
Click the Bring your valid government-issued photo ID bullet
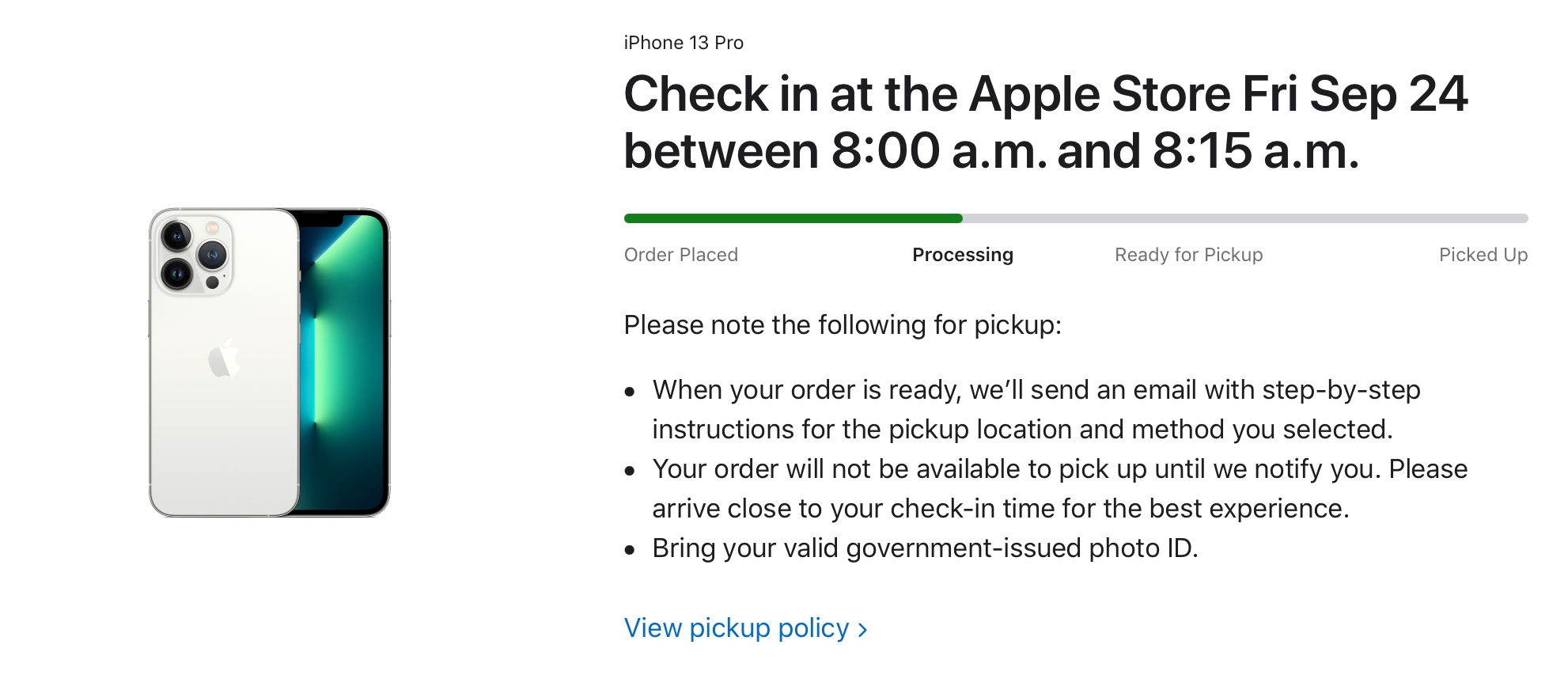[x=924, y=548]
